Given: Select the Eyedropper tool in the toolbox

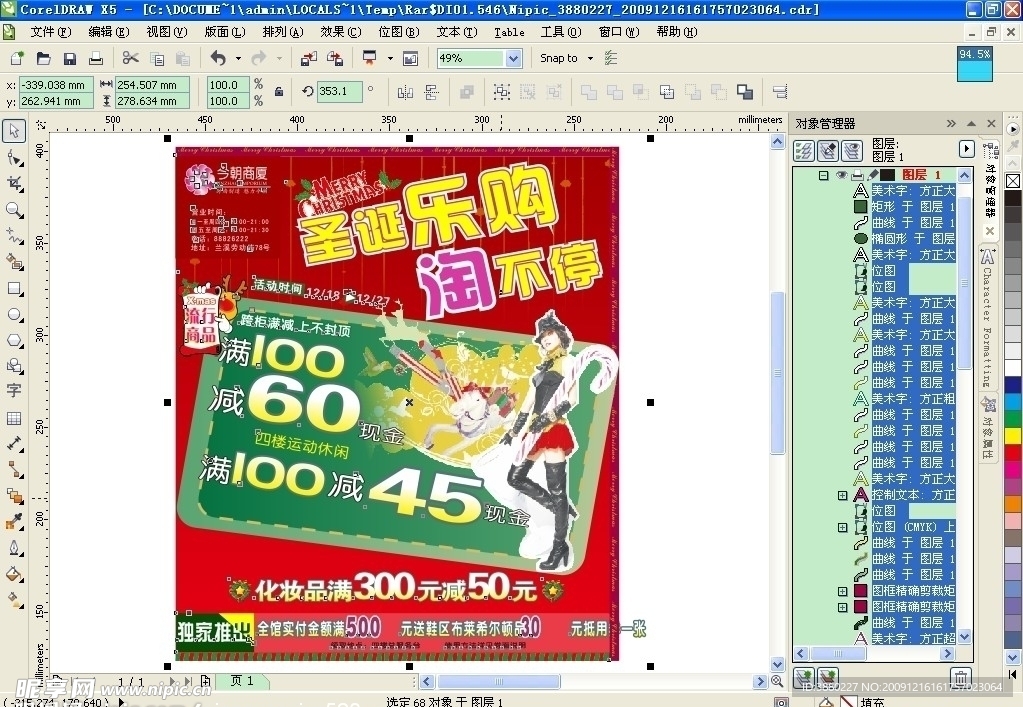Looking at the screenshot, I should [14, 522].
